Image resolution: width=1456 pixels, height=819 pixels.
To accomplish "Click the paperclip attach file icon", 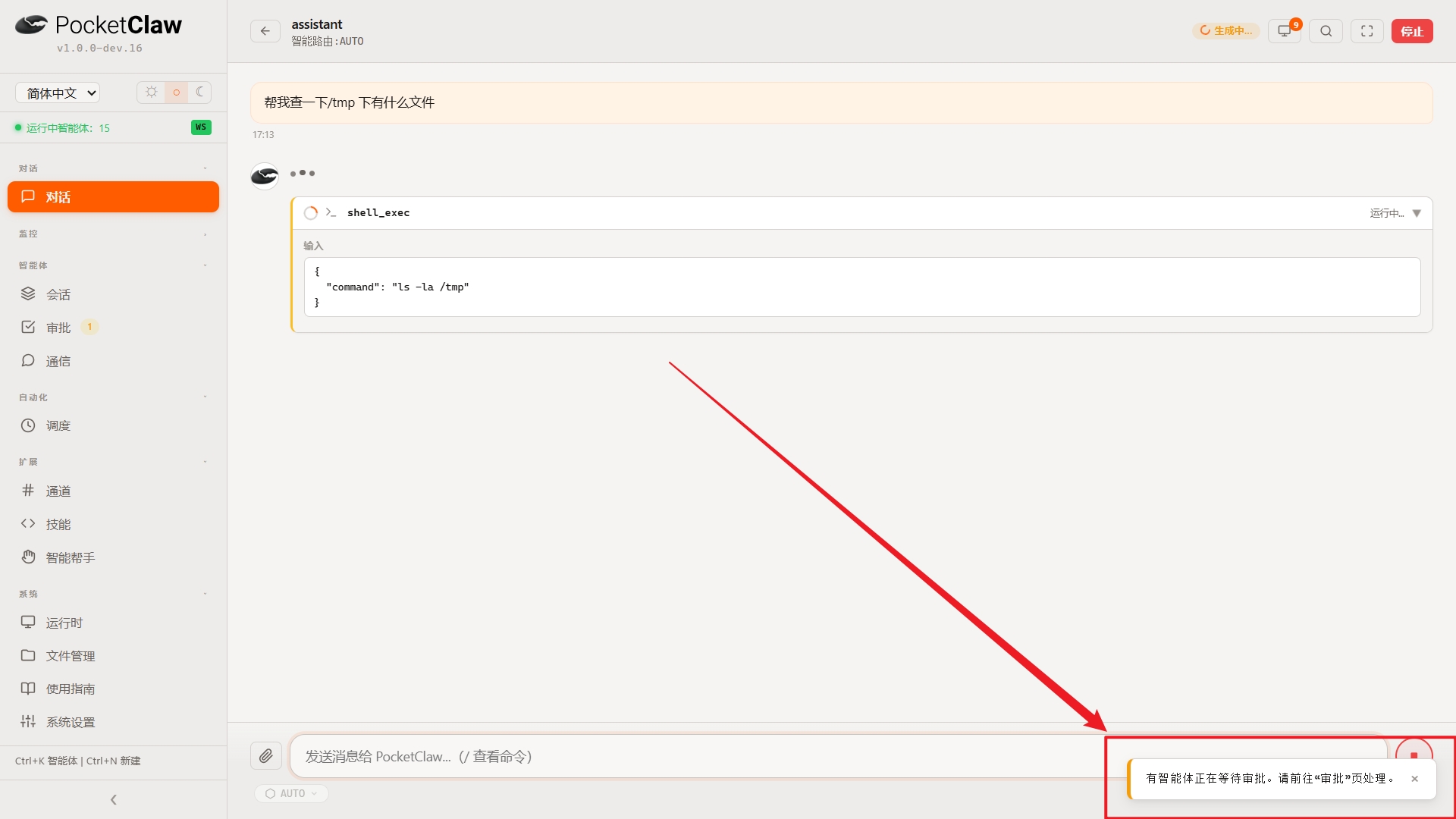I will (x=266, y=756).
